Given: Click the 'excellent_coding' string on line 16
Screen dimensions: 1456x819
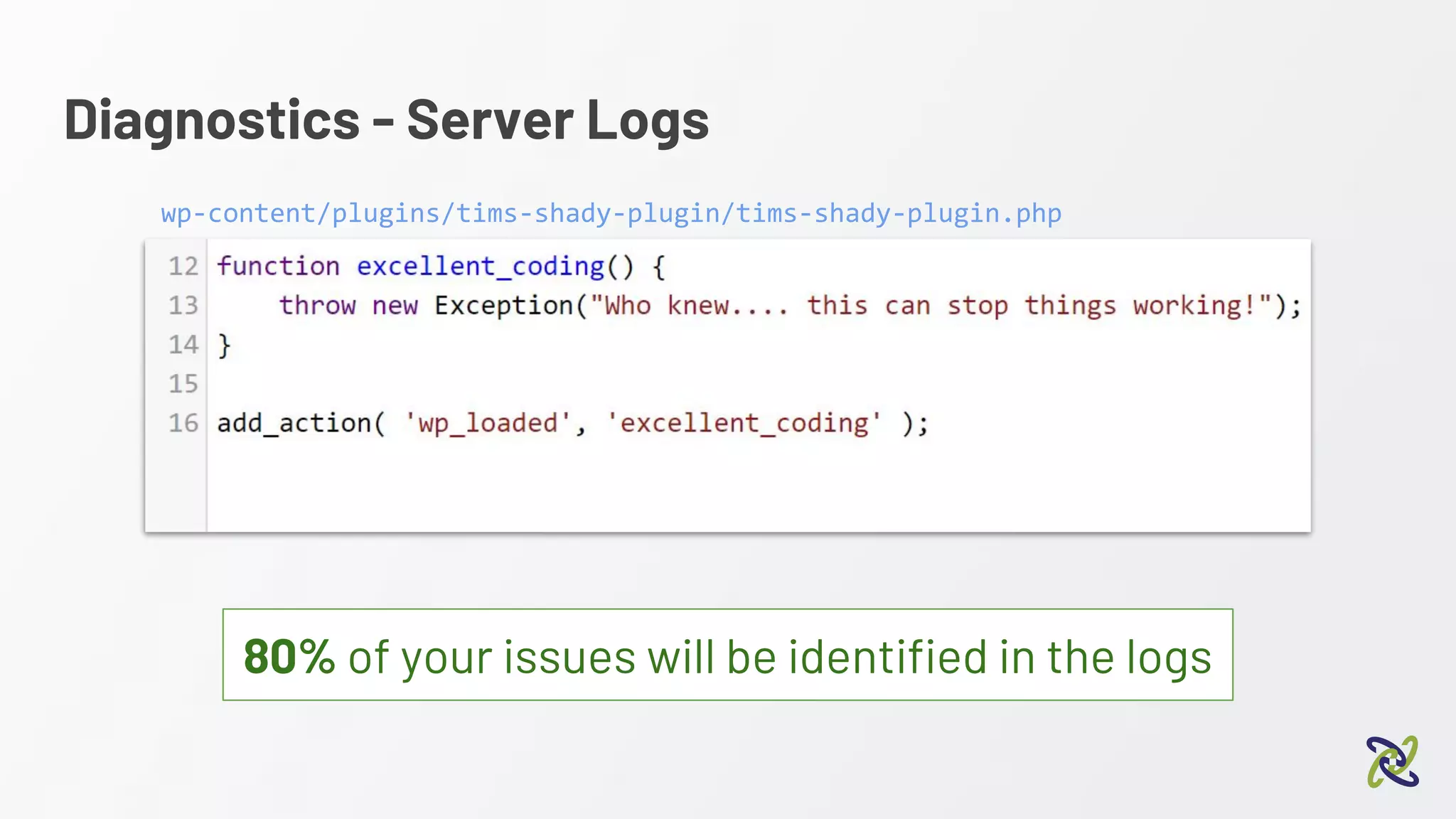Looking at the screenshot, I should [744, 424].
